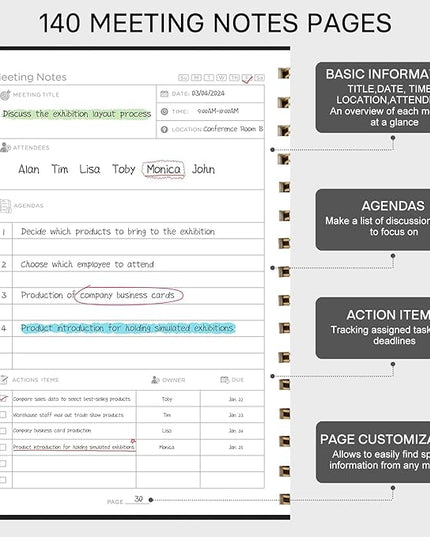The height and width of the screenshot is (537, 430).
Task: Check the W weekday box
Action: tap(222, 78)
